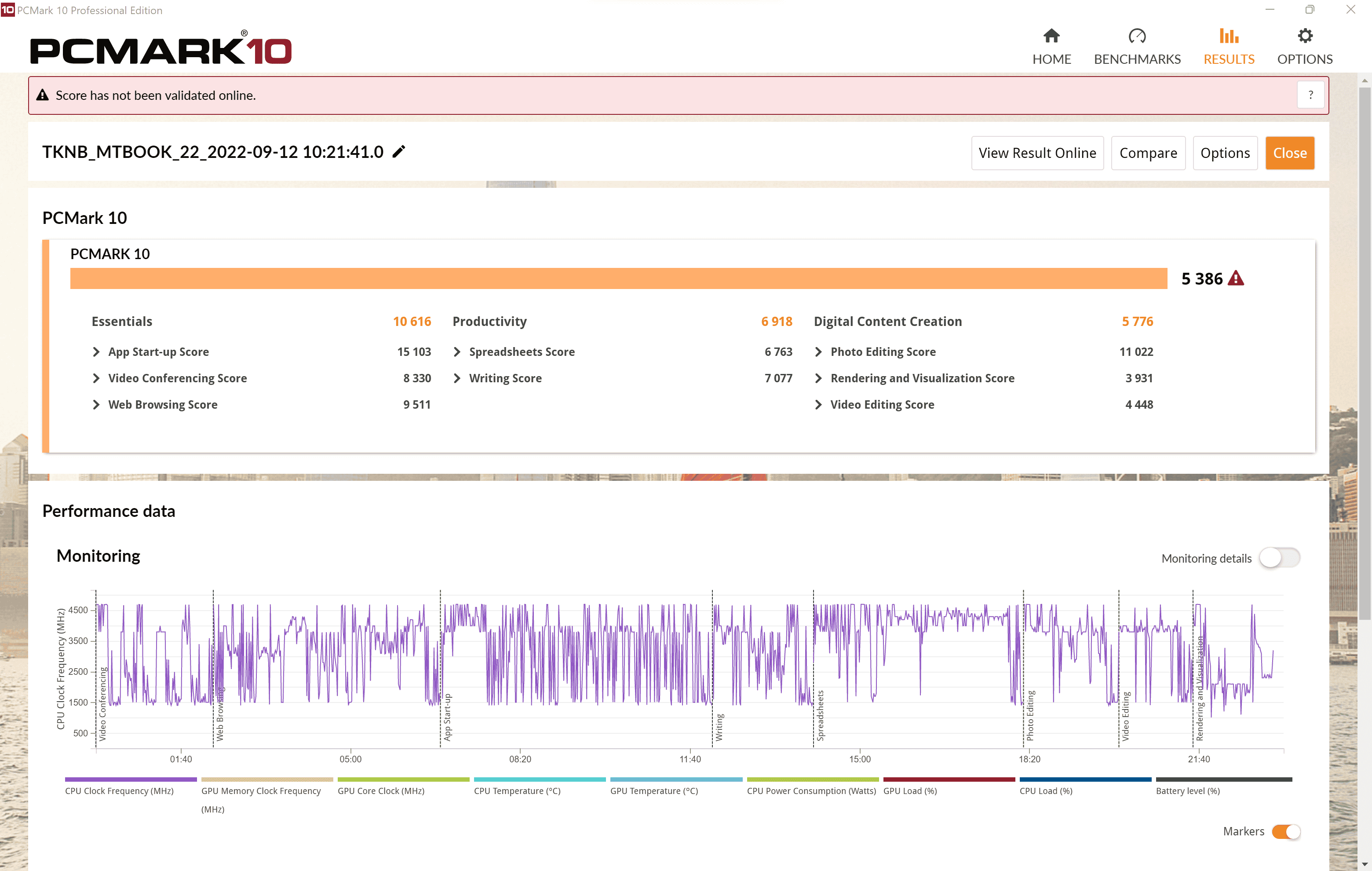Click pencil icon to rename result

coord(399,152)
